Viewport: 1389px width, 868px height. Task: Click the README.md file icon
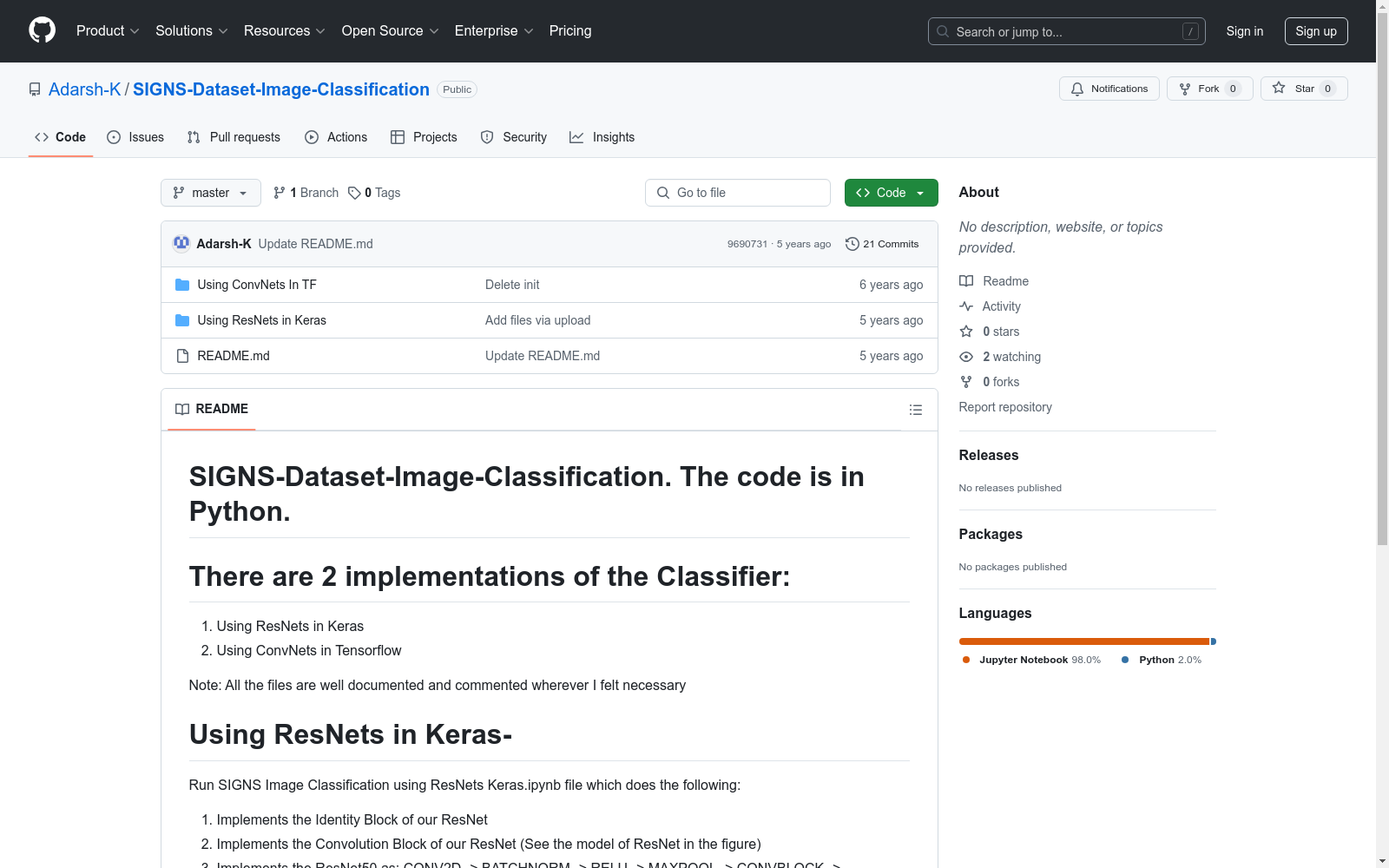(x=182, y=356)
